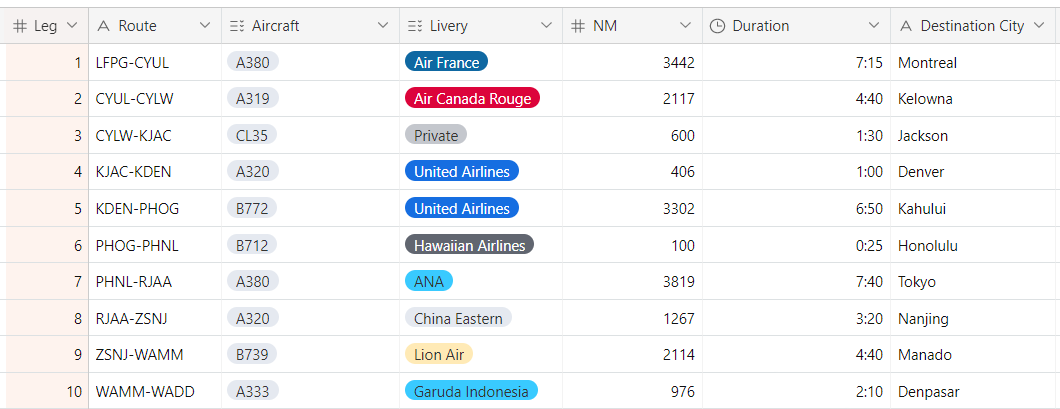Click the LFPG-CYUL route cell
This screenshot has height=409, width=1060.
[x=133, y=63]
